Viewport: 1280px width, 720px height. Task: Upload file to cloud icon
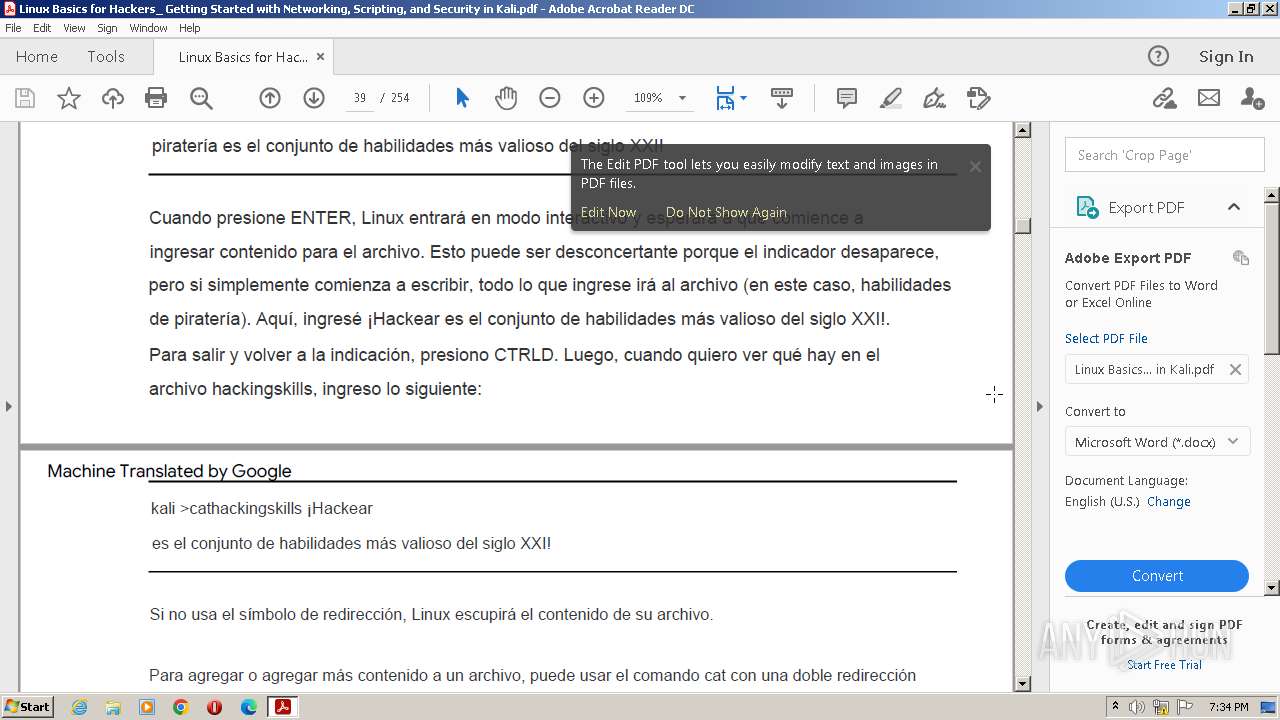click(113, 98)
